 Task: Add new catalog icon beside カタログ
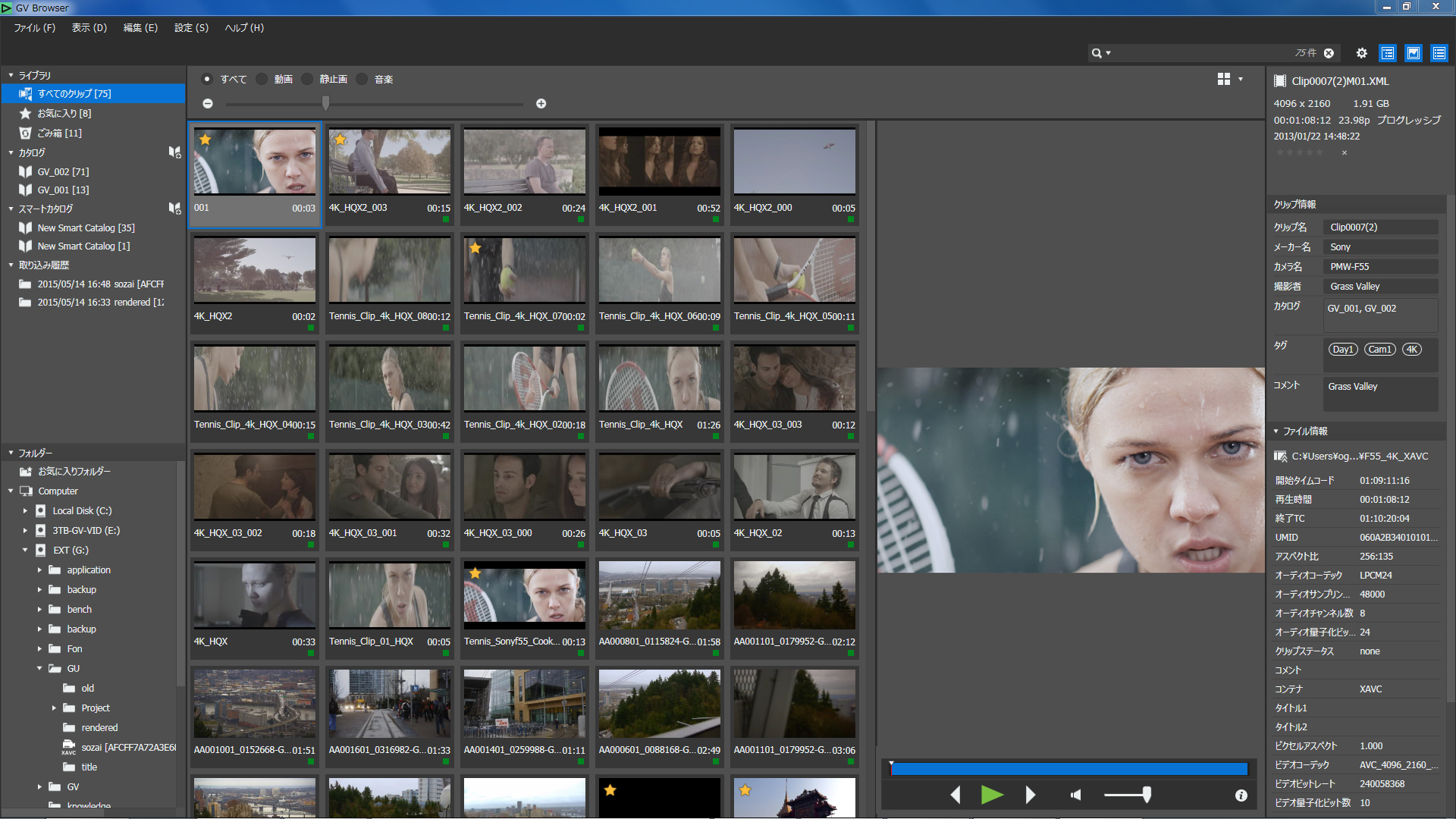[174, 152]
